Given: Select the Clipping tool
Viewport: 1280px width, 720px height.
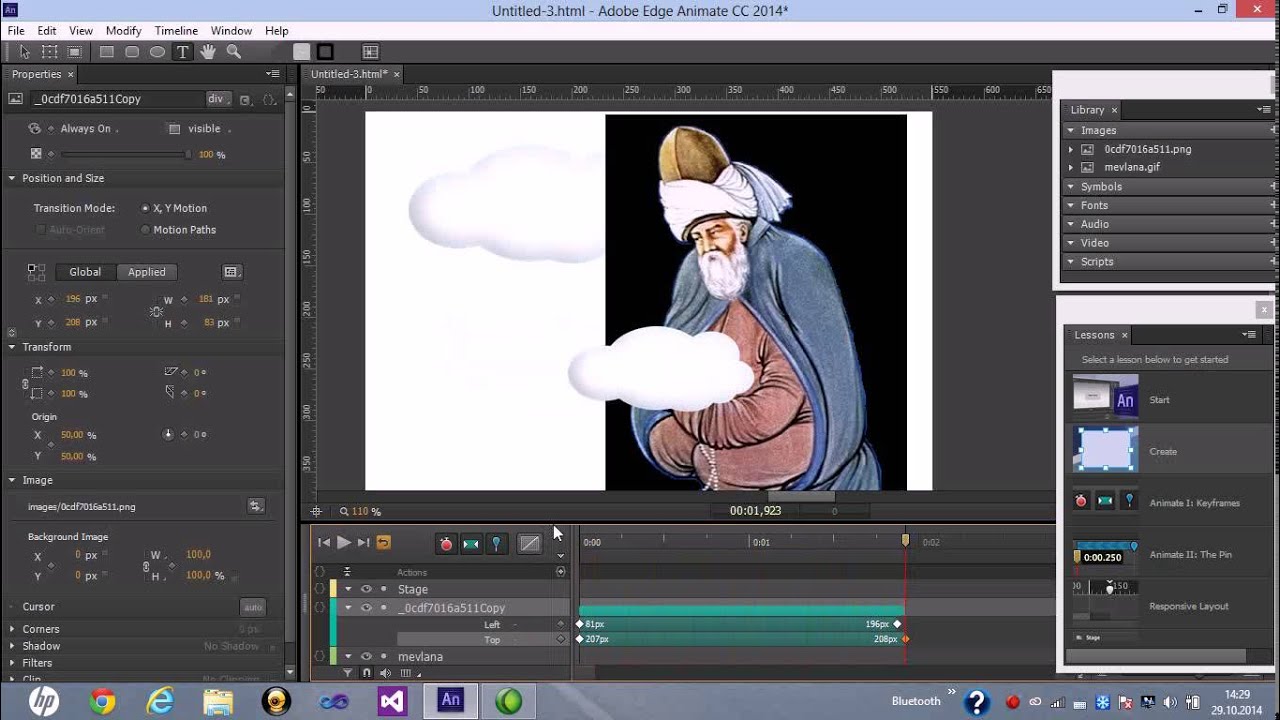Looking at the screenshot, I should coord(75,52).
